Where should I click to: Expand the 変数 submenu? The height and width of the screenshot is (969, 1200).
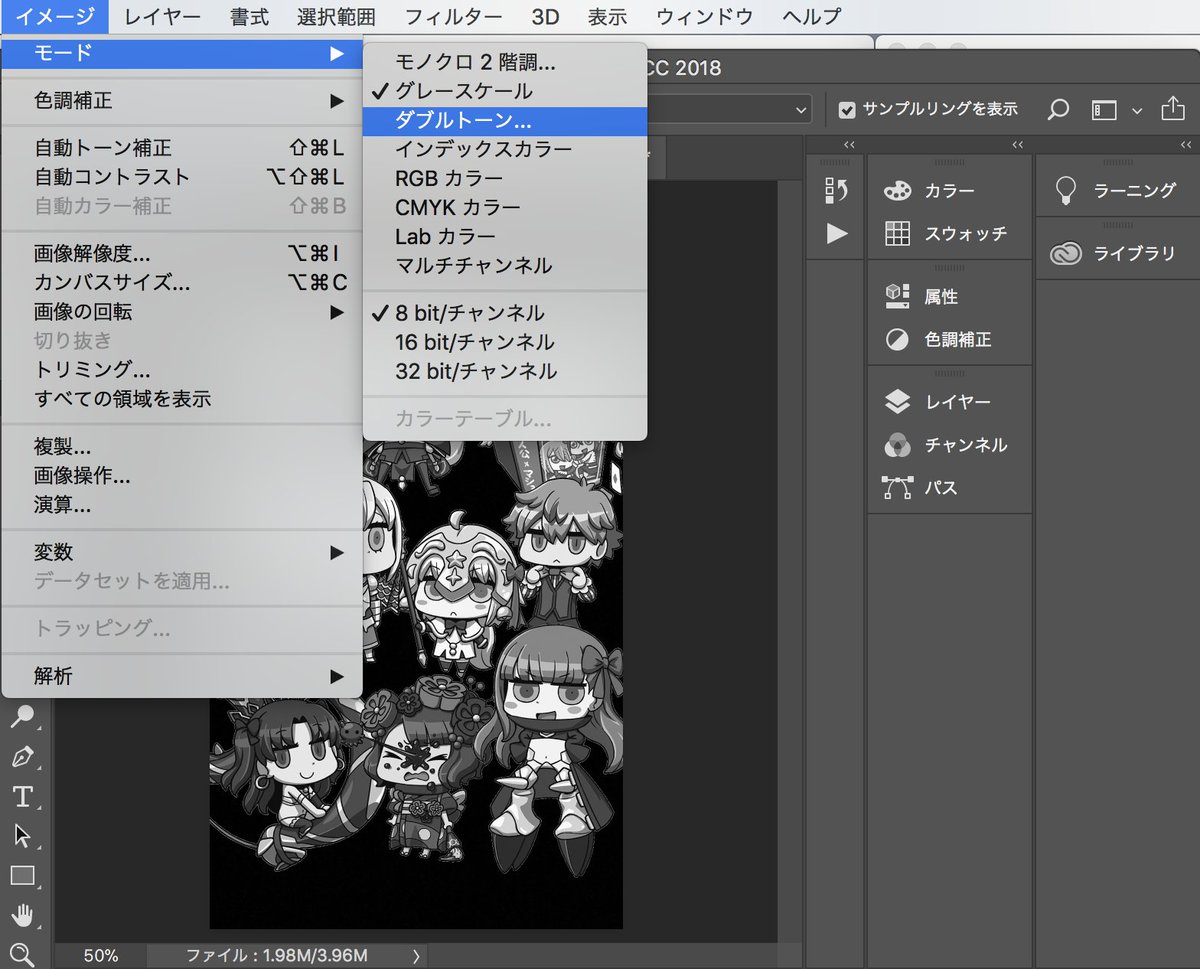pyautogui.click(x=182, y=552)
